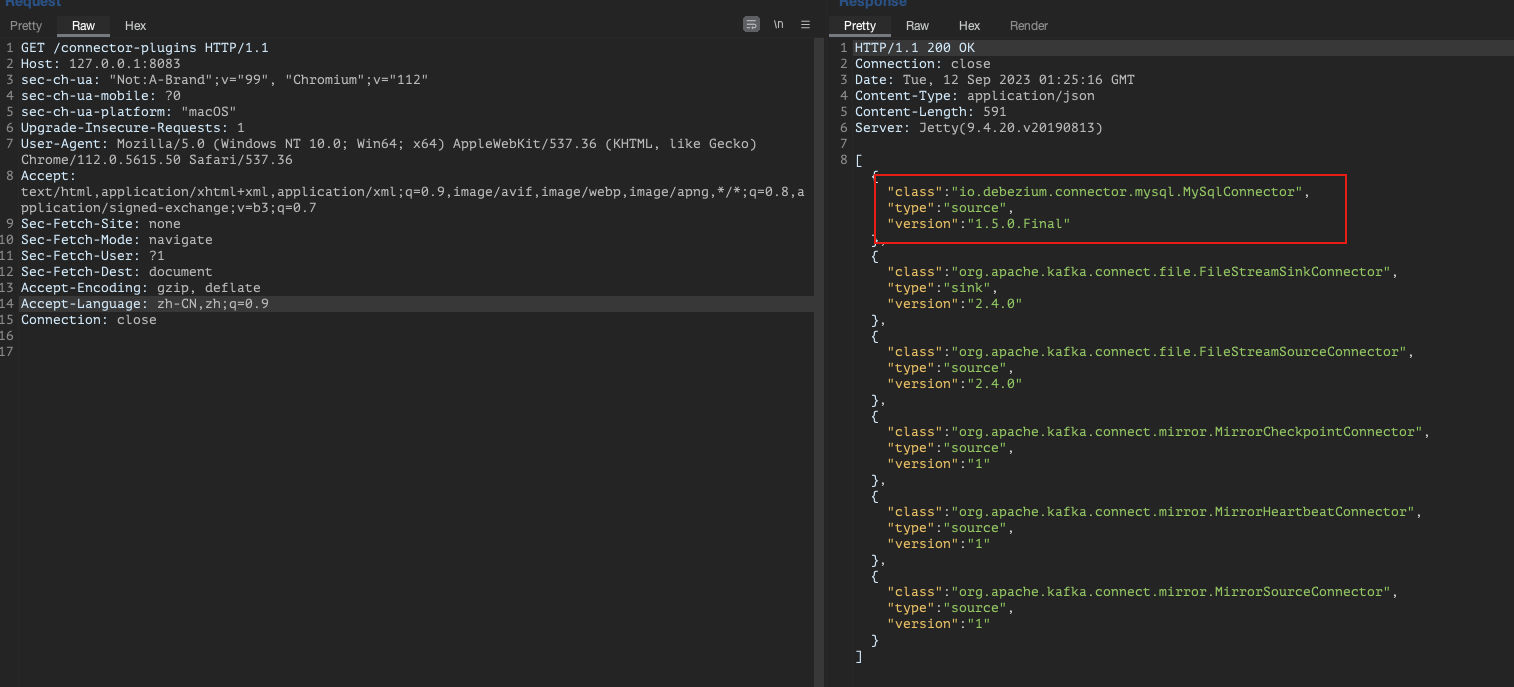The image size is (1514, 687).
Task: Show the Render tab in Response panel
Action: 1029,26
